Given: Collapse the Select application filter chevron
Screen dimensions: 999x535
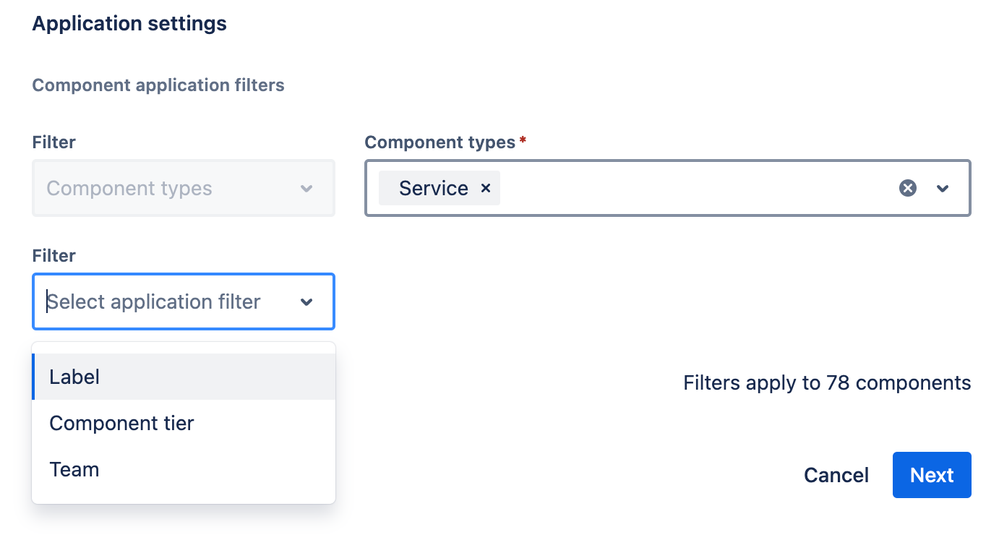Looking at the screenshot, I should click(307, 302).
